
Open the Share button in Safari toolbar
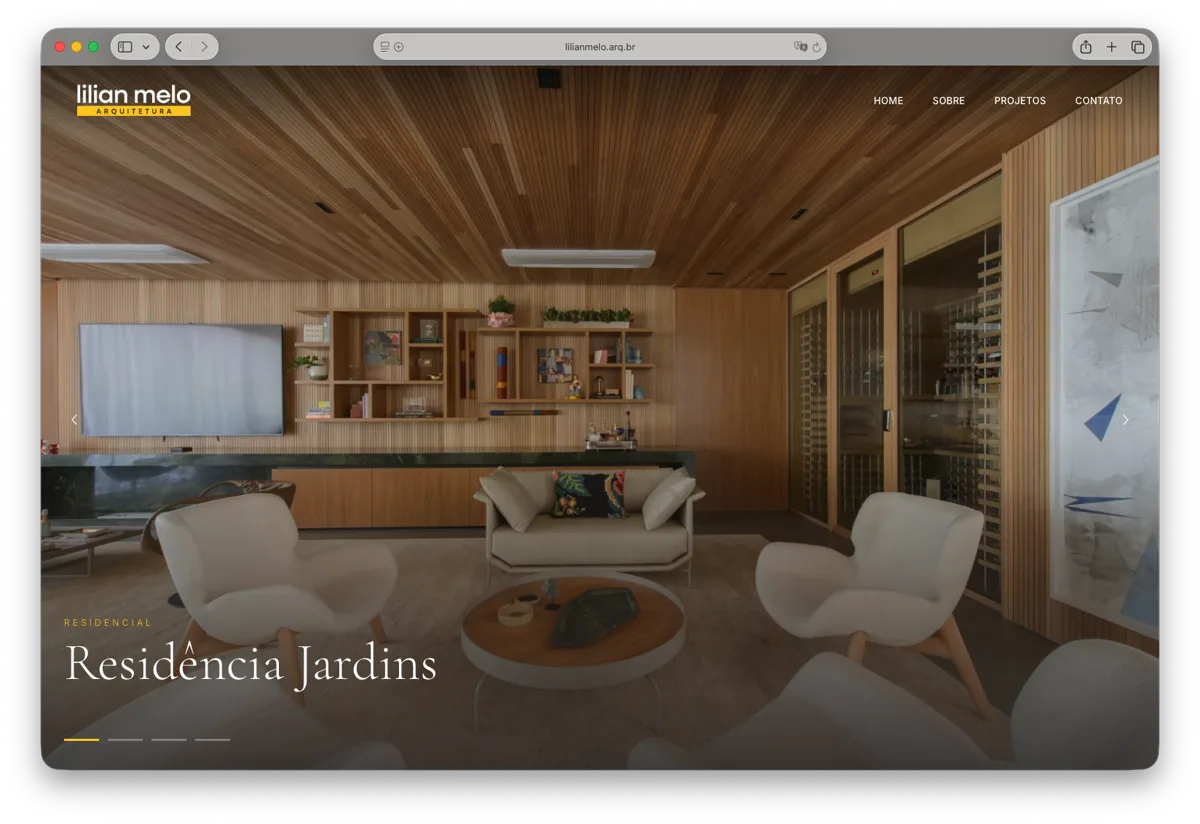click(1085, 47)
